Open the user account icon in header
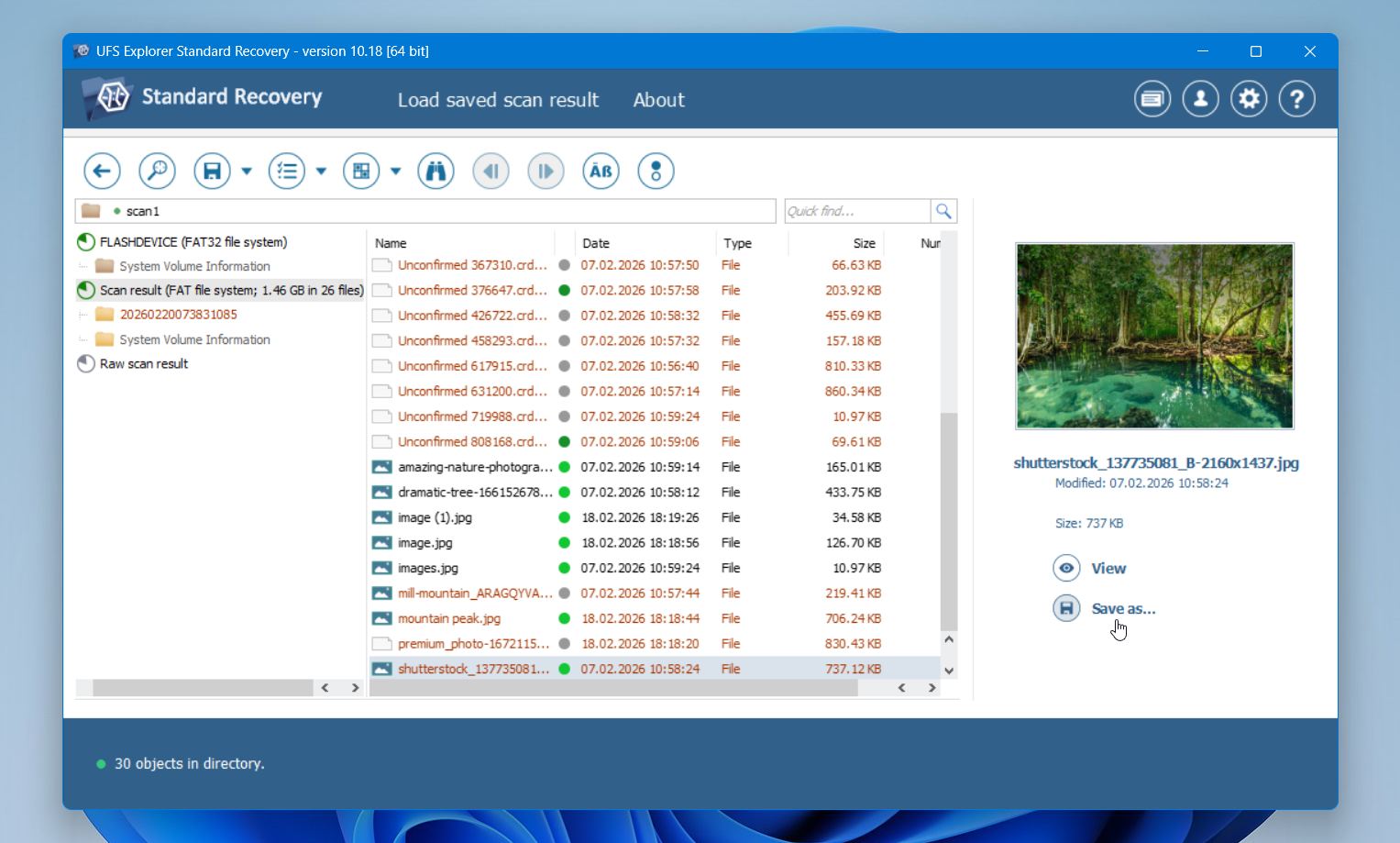Viewport: 1400px width, 843px height. 1200,99
